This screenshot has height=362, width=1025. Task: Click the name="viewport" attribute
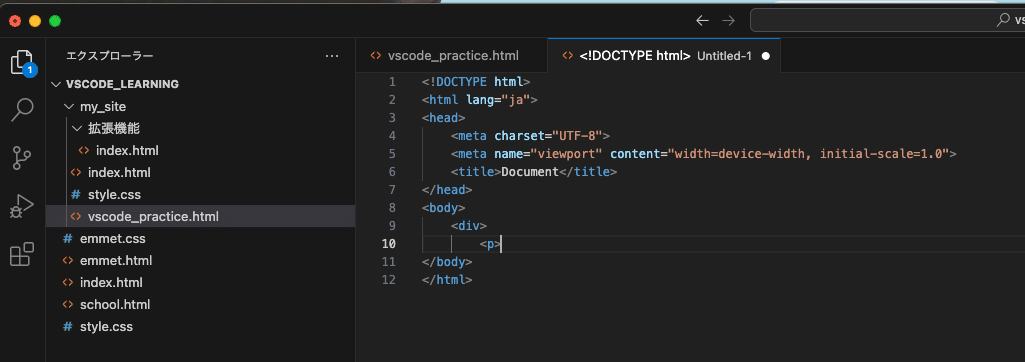(548, 154)
